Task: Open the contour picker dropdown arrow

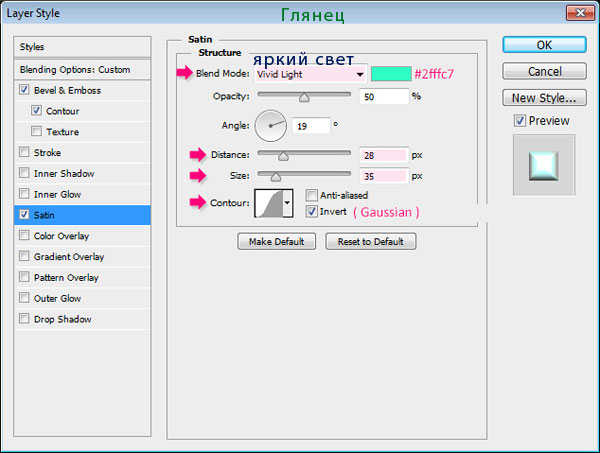Action: 287,203
